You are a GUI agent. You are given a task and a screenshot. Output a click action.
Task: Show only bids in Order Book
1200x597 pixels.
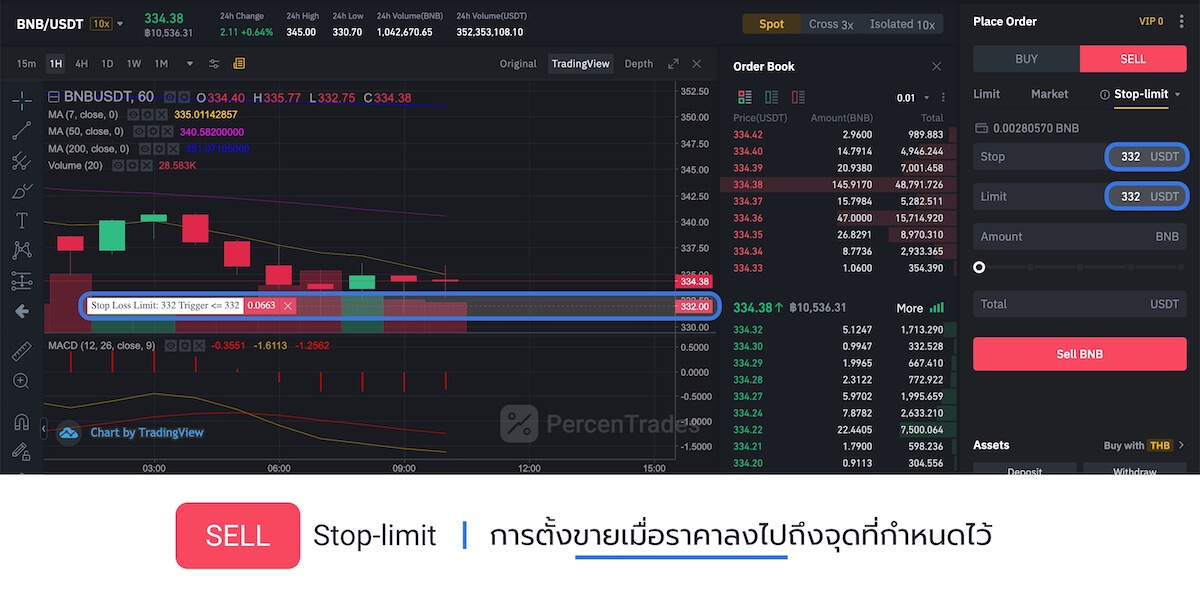coord(771,97)
